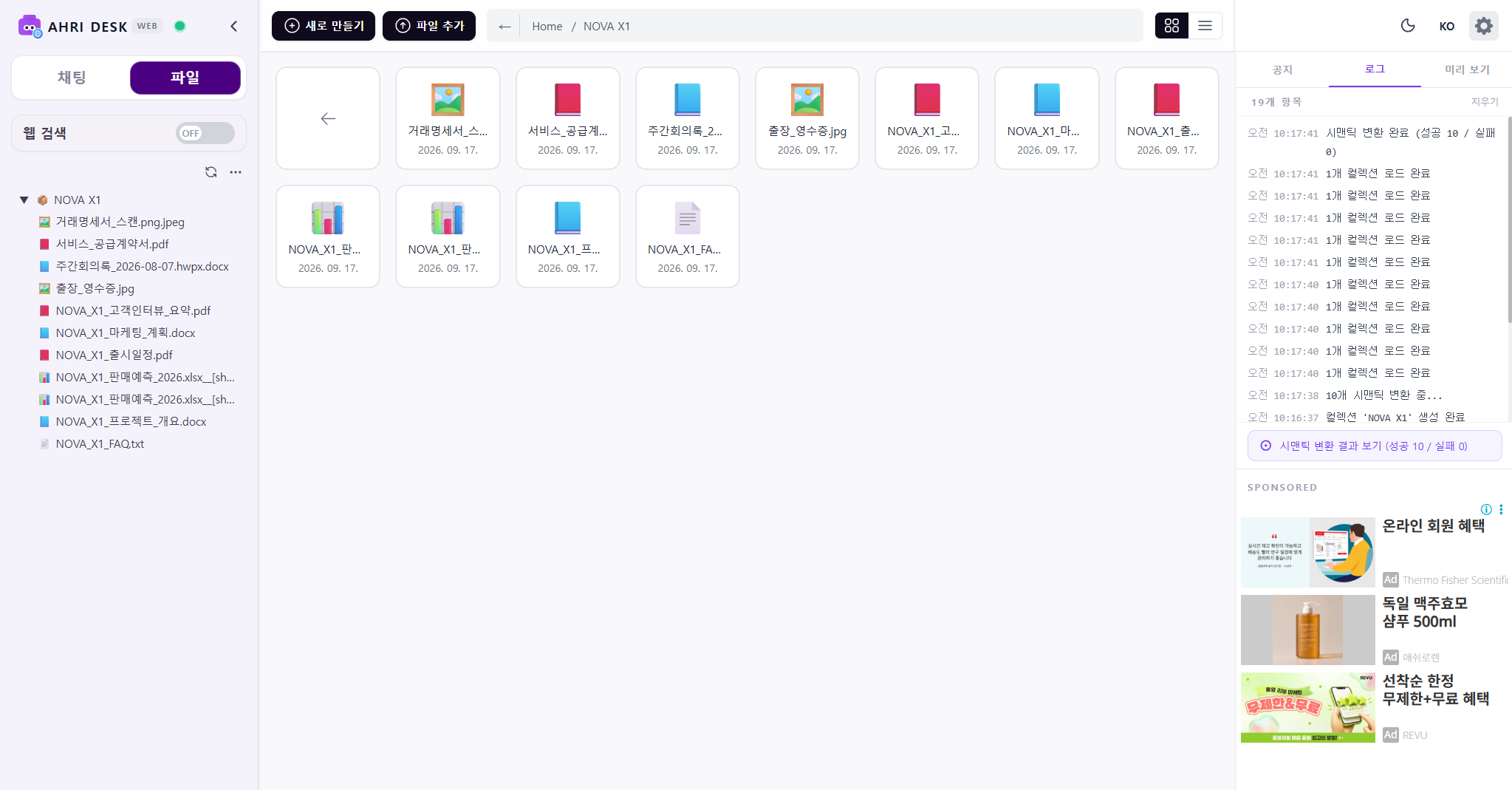This screenshot has width=1512, height=790.
Task: Open the 주간회의록_2... document card
Action: coord(687,118)
